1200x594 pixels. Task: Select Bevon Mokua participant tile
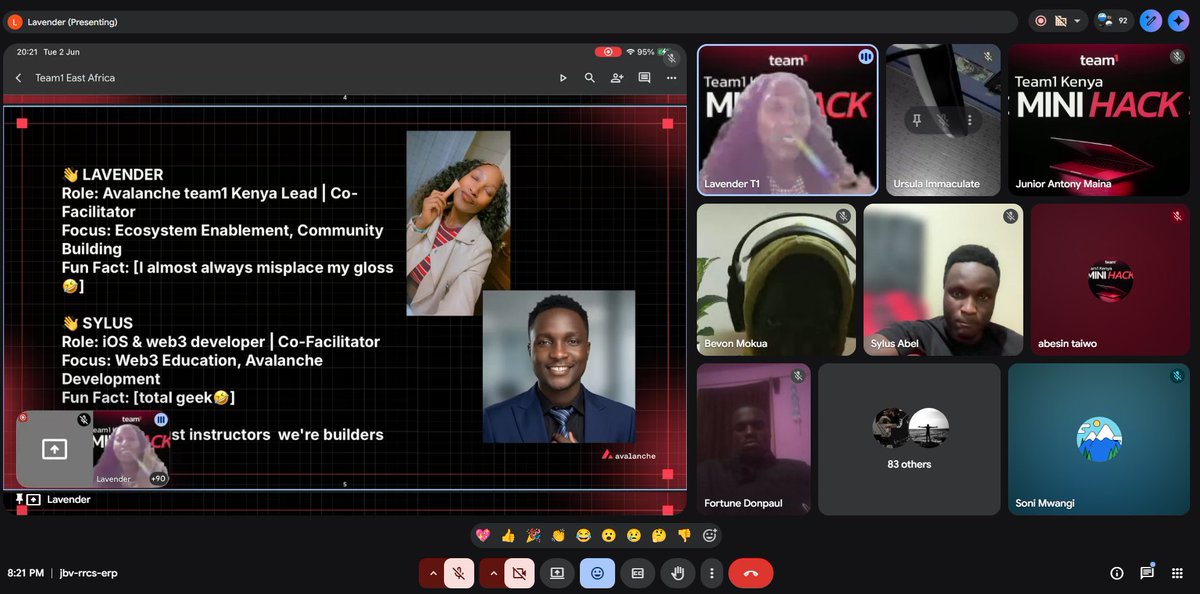(x=776, y=279)
